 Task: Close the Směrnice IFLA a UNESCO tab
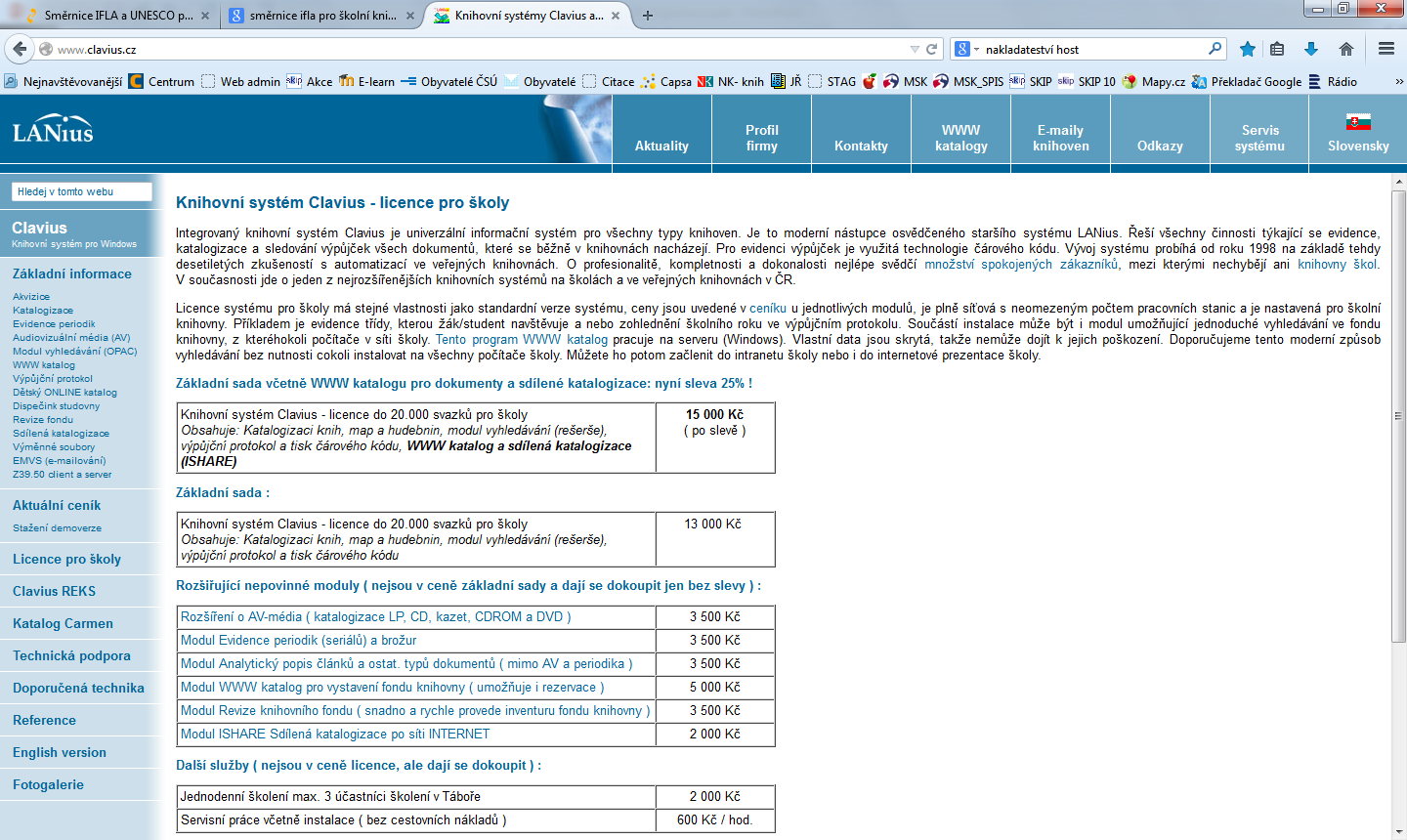pos(204,16)
